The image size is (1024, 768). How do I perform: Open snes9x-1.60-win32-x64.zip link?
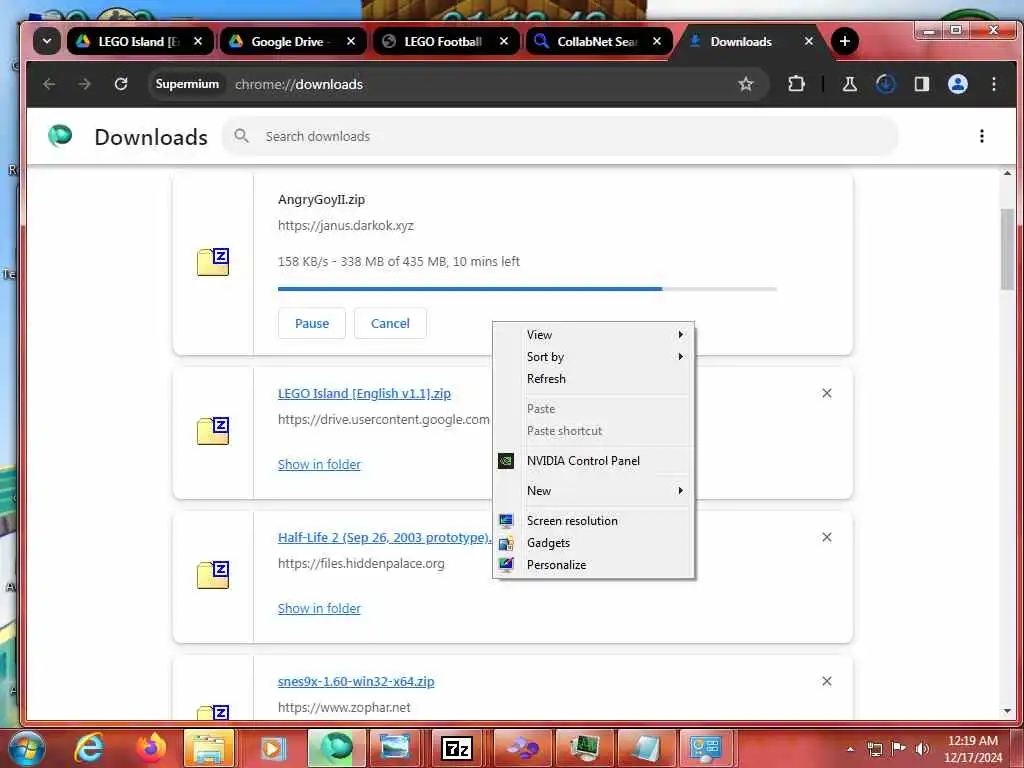pyautogui.click(x=356, y=681)
